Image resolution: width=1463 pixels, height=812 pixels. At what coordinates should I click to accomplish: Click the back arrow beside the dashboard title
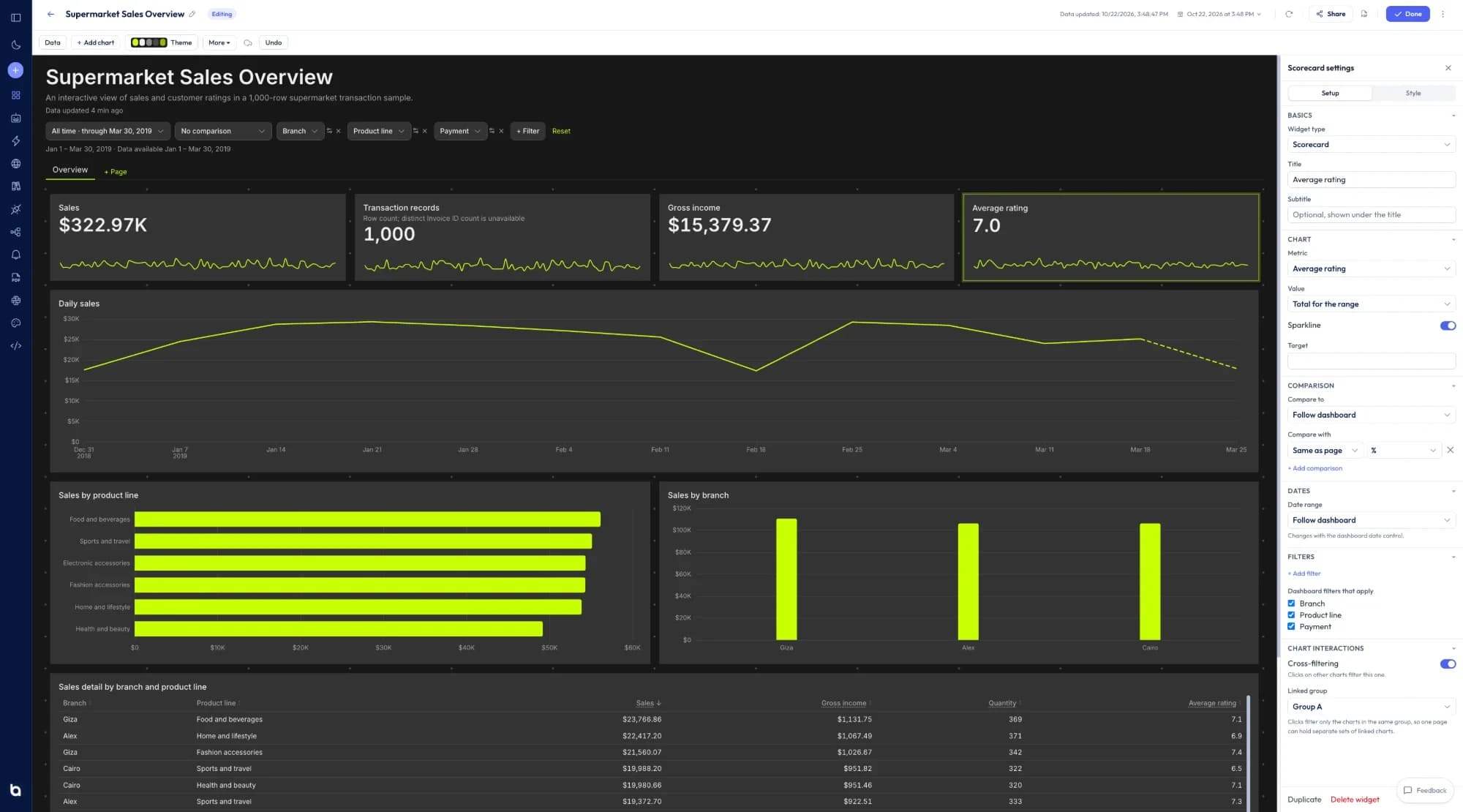pos(50,14)
